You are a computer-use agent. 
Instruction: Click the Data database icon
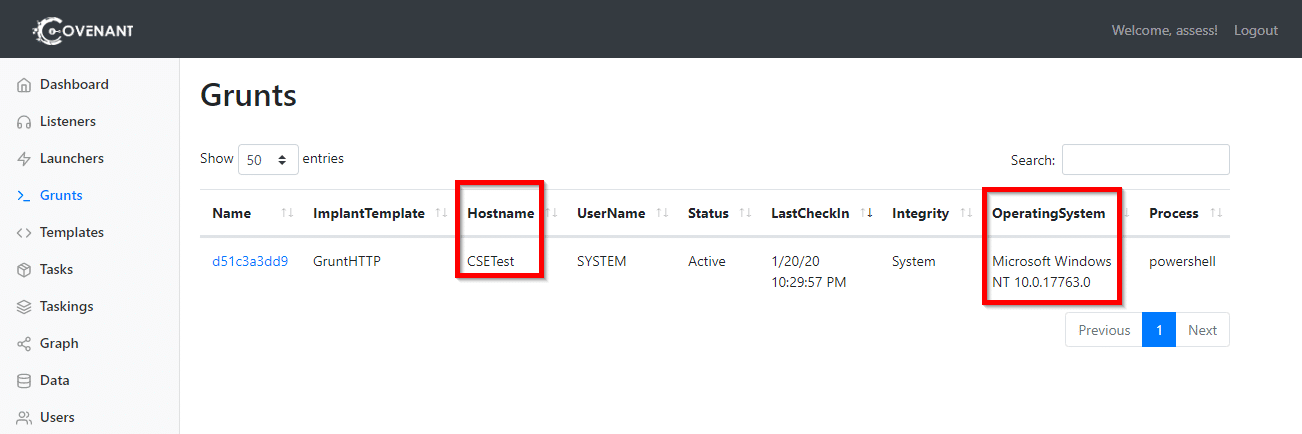pyautogui.click(x=25, y=381)
